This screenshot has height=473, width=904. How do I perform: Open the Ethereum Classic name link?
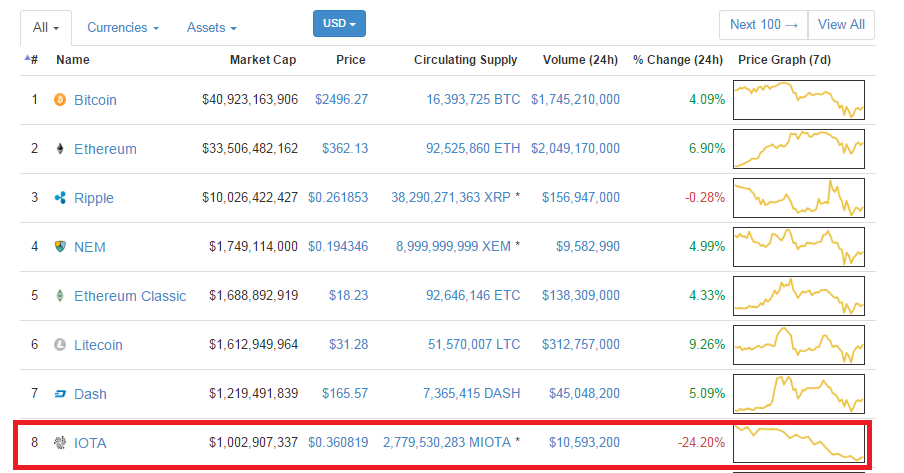pyautogui.click(x=130, y=296)
